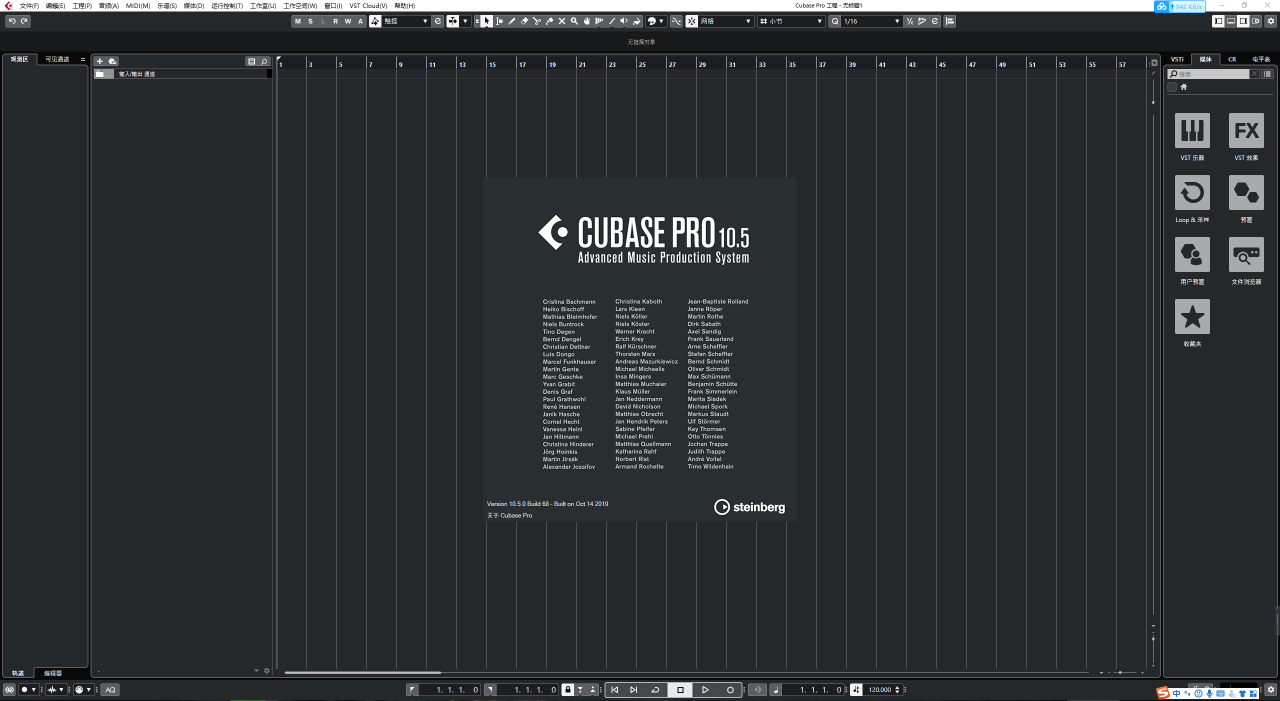Switch to the 可见通道 tab
The height and width of the screenshot is (701, 1280).
coord(57,60)
